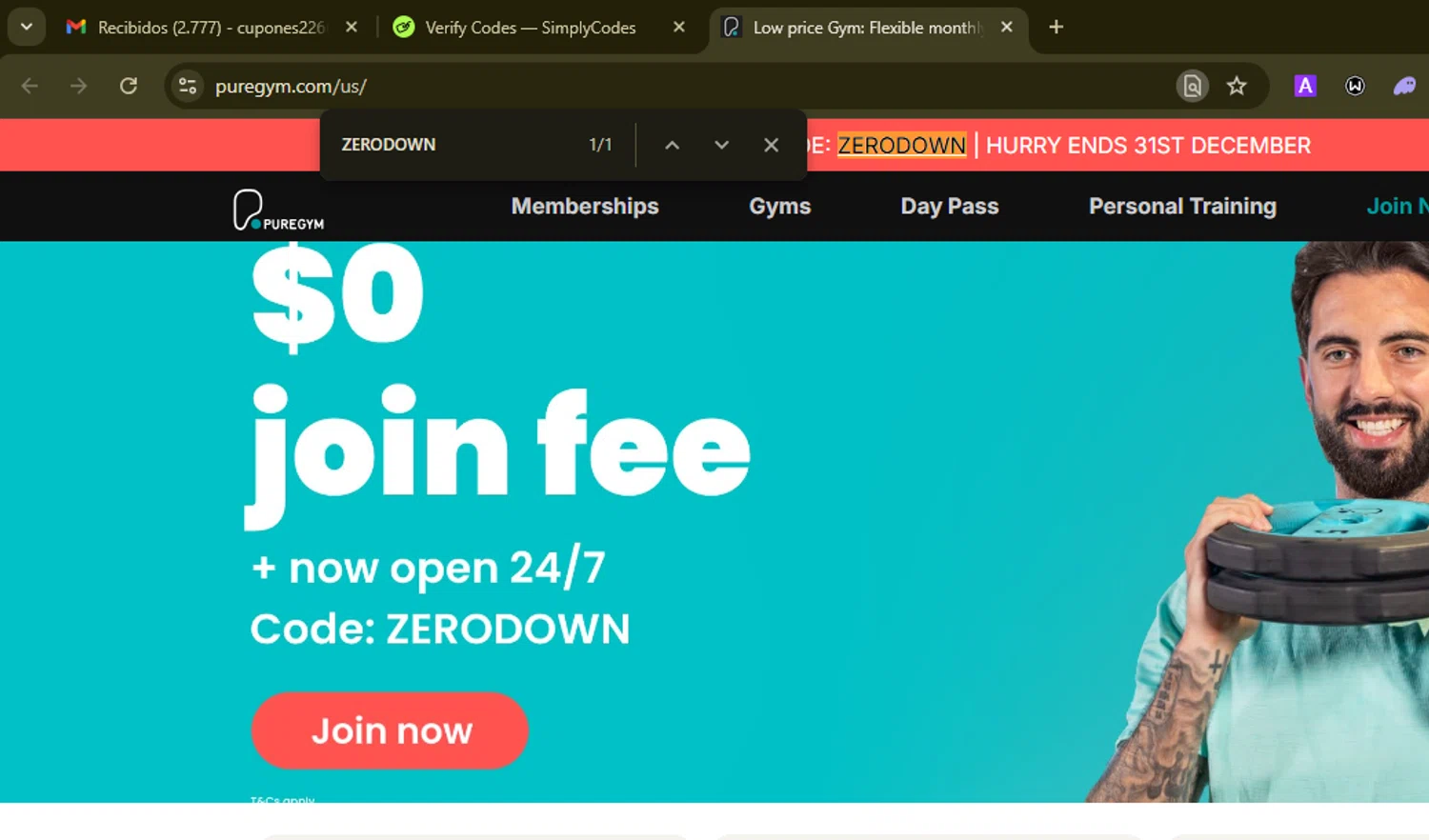Screen dimensions: 1429x840
Task: Close the find-in-page bar
Action: tap(771, 145)
